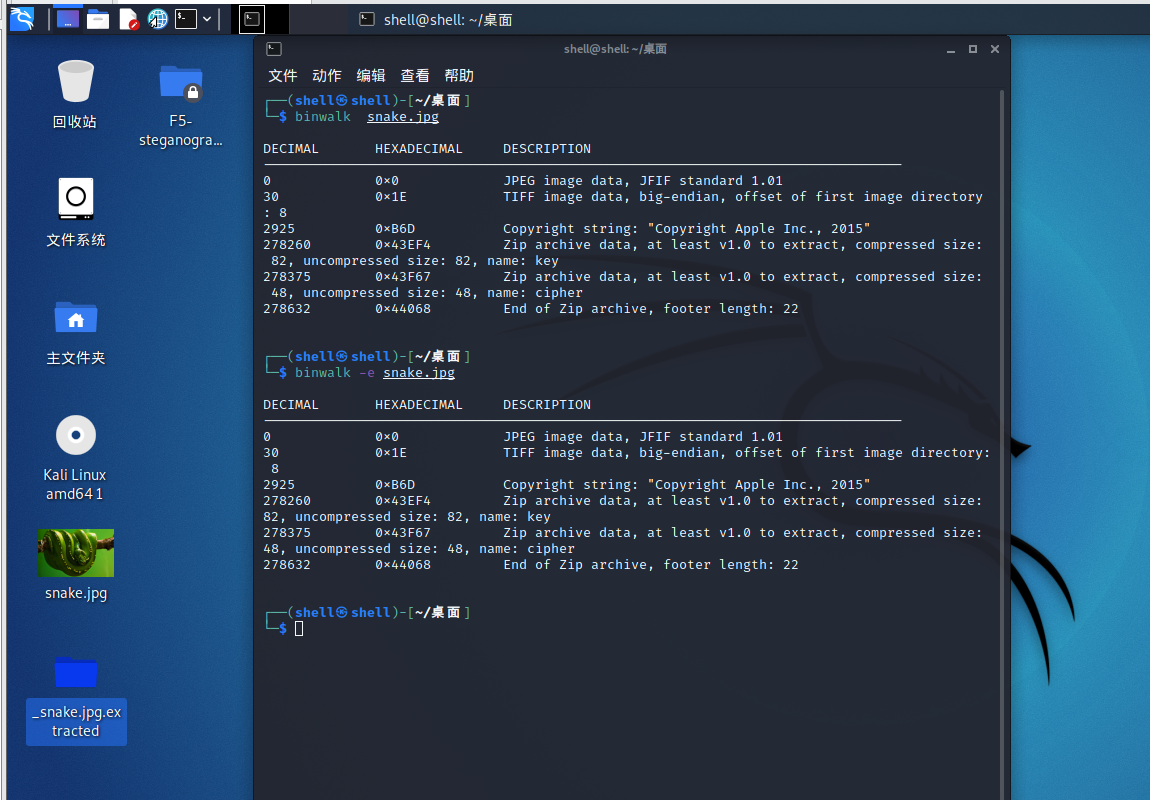This screenshot has width=1150, height=800.
Task: Open the 文件 menu in the terminal
Action: (282, 76)
